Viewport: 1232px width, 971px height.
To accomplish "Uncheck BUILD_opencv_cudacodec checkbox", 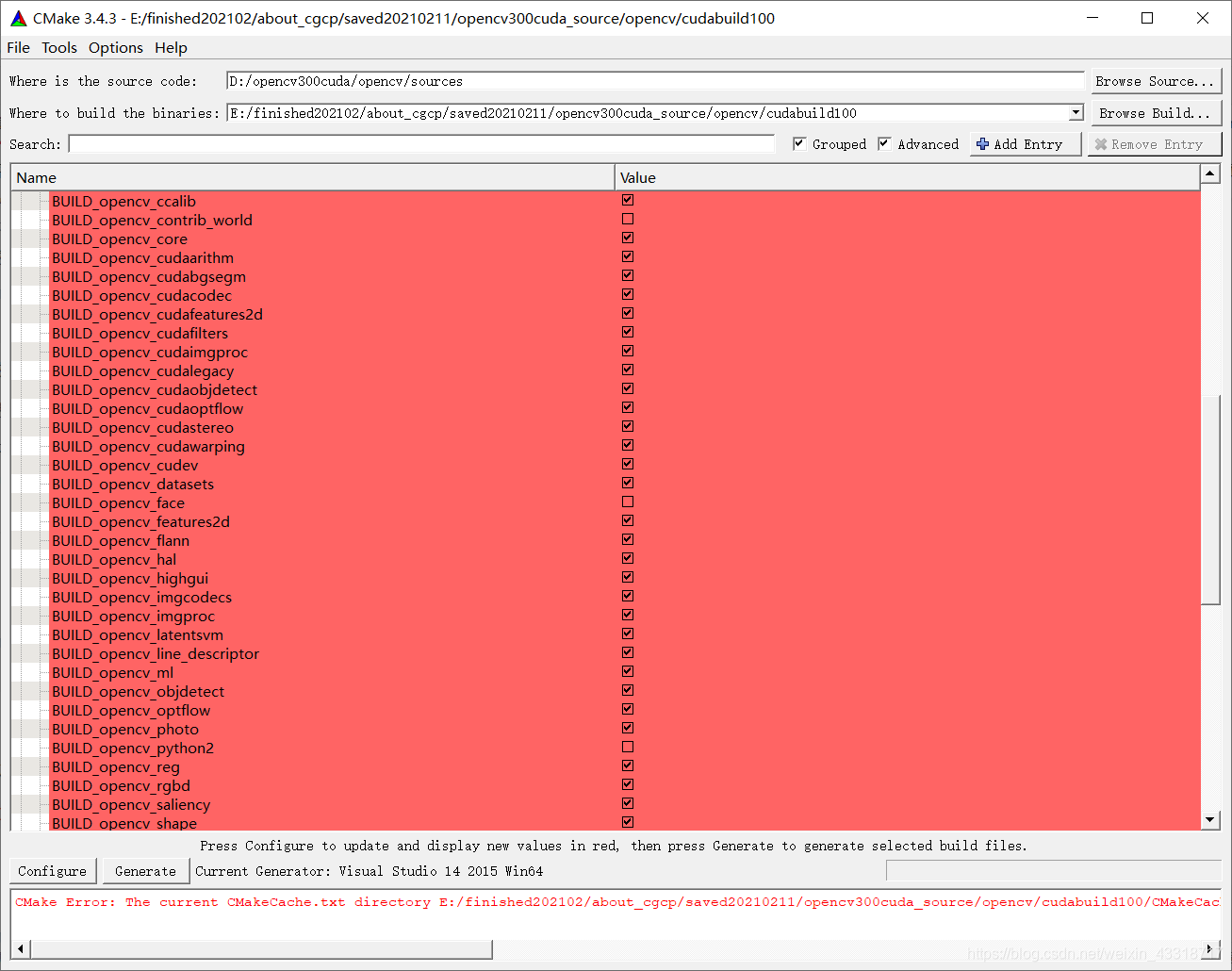I will click(x=628, y=294).
